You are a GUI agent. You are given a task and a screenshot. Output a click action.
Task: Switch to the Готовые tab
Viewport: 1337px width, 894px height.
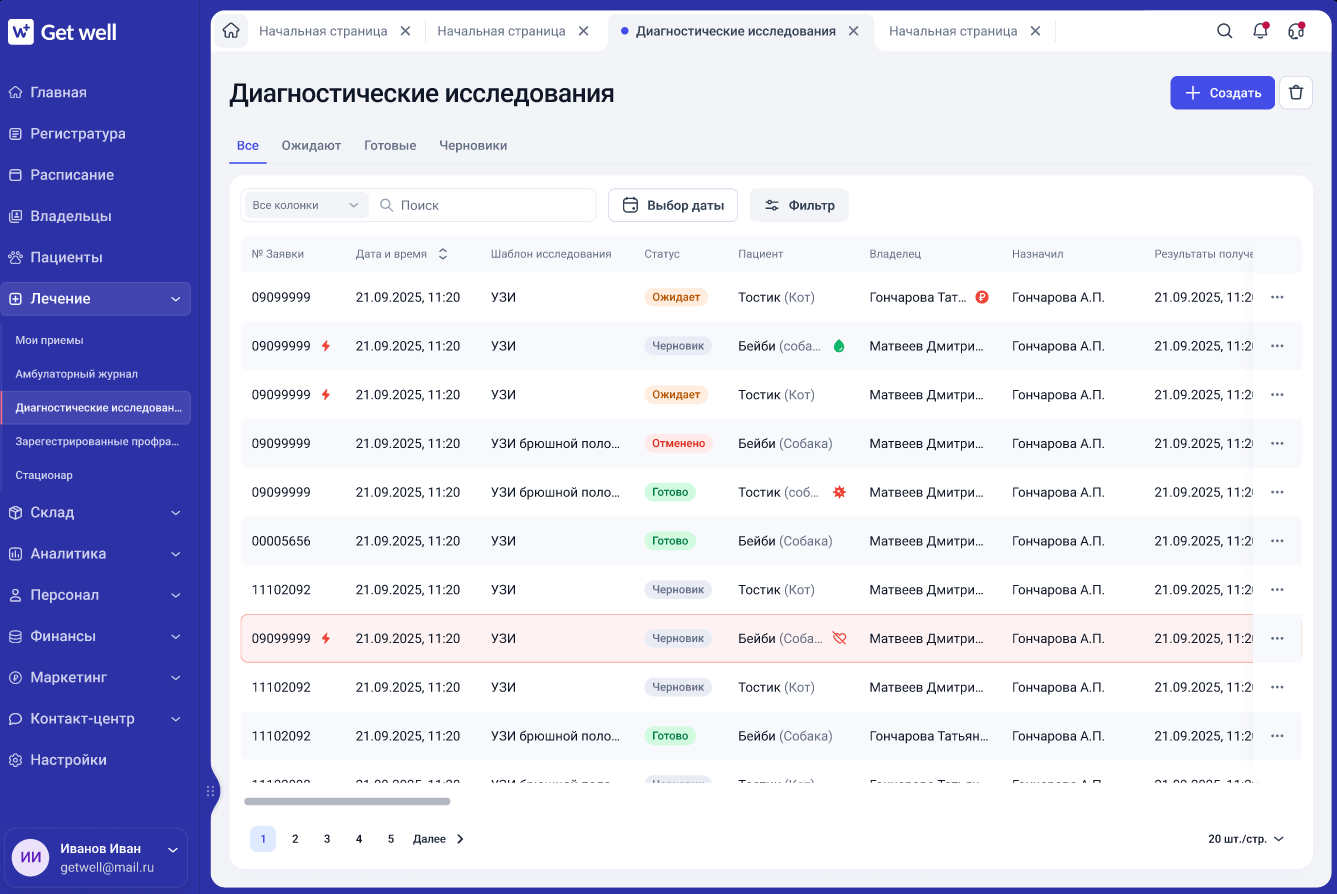[390, 146]
